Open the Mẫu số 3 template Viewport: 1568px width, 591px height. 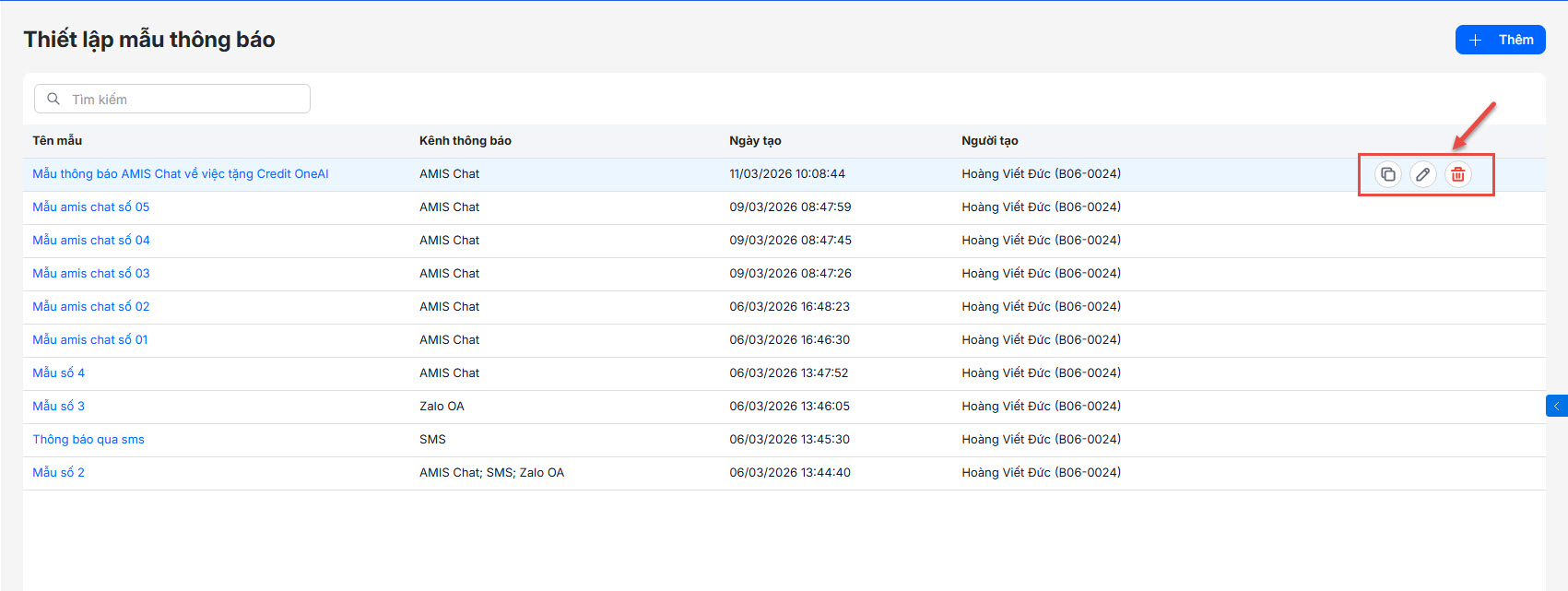(x=59, y=406)
